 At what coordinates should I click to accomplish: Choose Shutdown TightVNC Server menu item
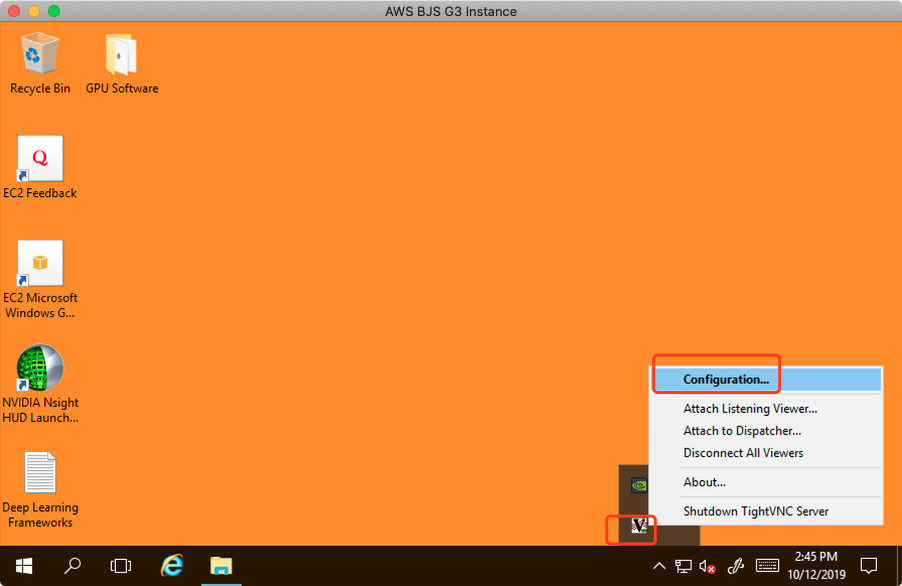(756, 511)
